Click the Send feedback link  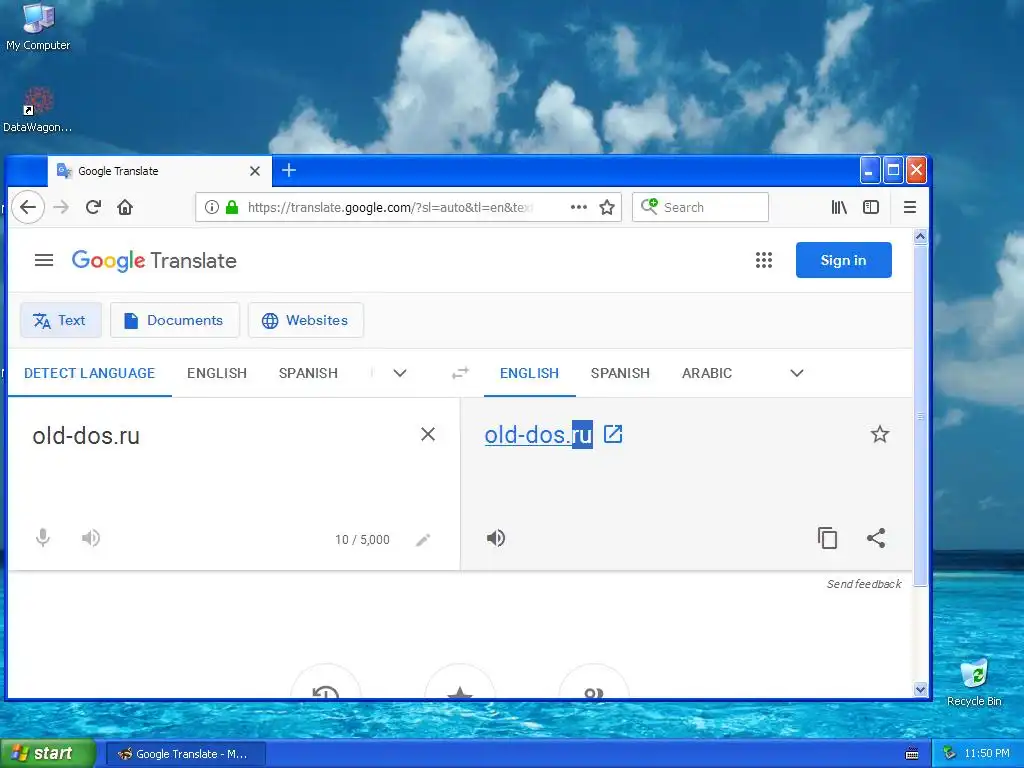pos(863,584)
